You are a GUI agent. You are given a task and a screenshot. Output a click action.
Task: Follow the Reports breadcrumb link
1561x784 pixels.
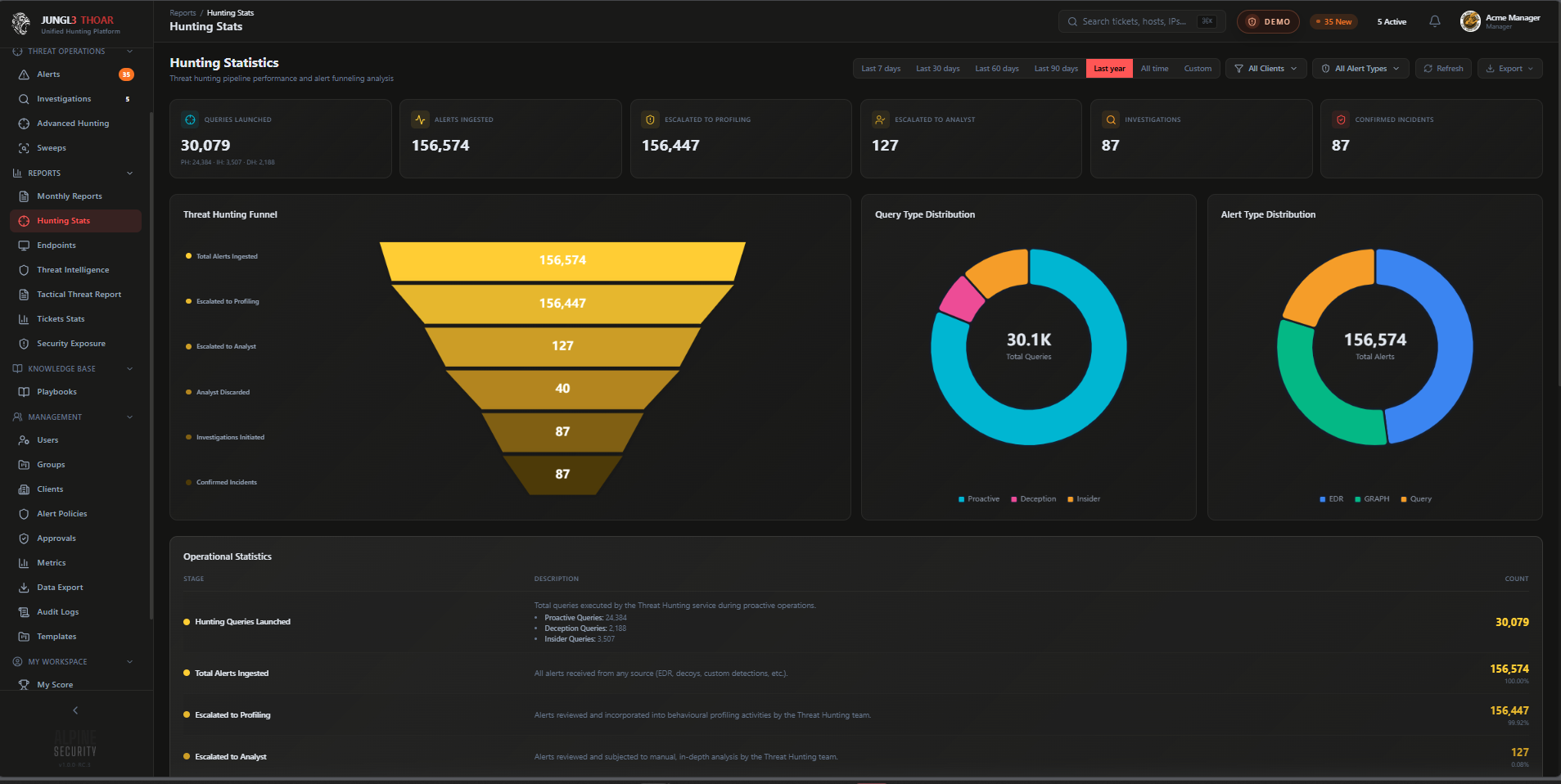click(183, 13)
